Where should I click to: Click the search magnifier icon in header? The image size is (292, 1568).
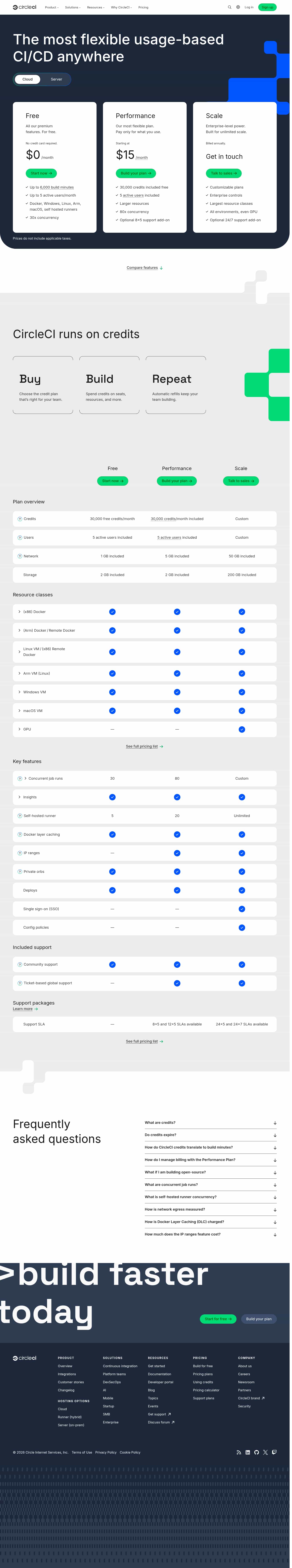point(230,7)
